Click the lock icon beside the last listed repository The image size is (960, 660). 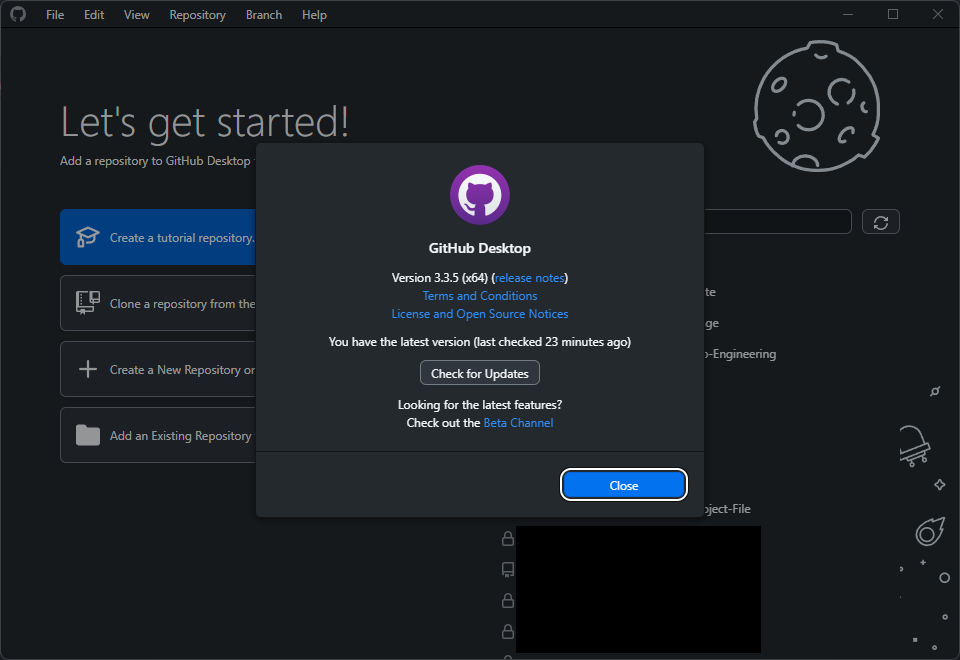click(507, 632)
